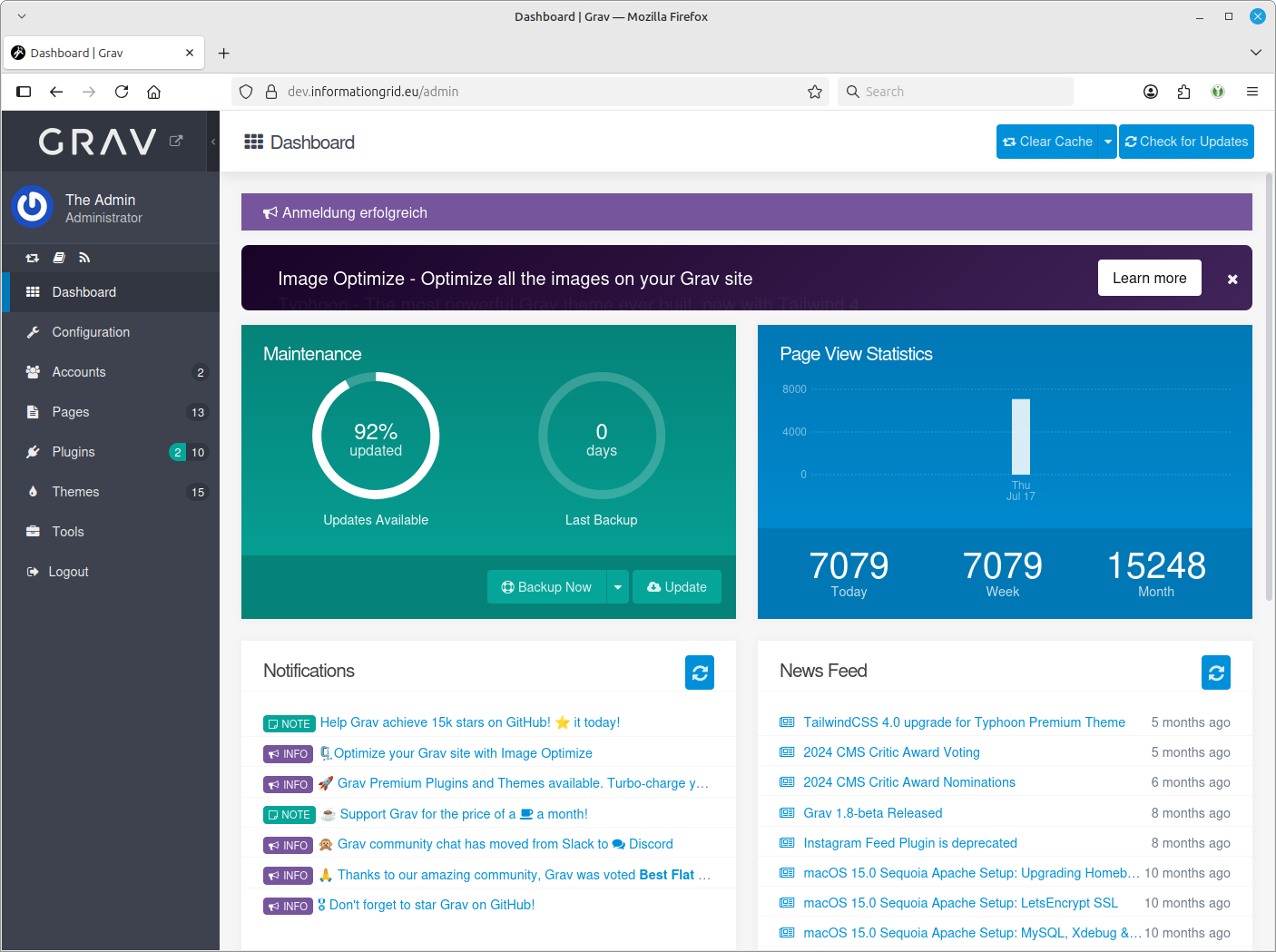Expand the Clear Cache dropdown arrow
This screenshot has width=1276, height=952.
[x=1107, y=142]
